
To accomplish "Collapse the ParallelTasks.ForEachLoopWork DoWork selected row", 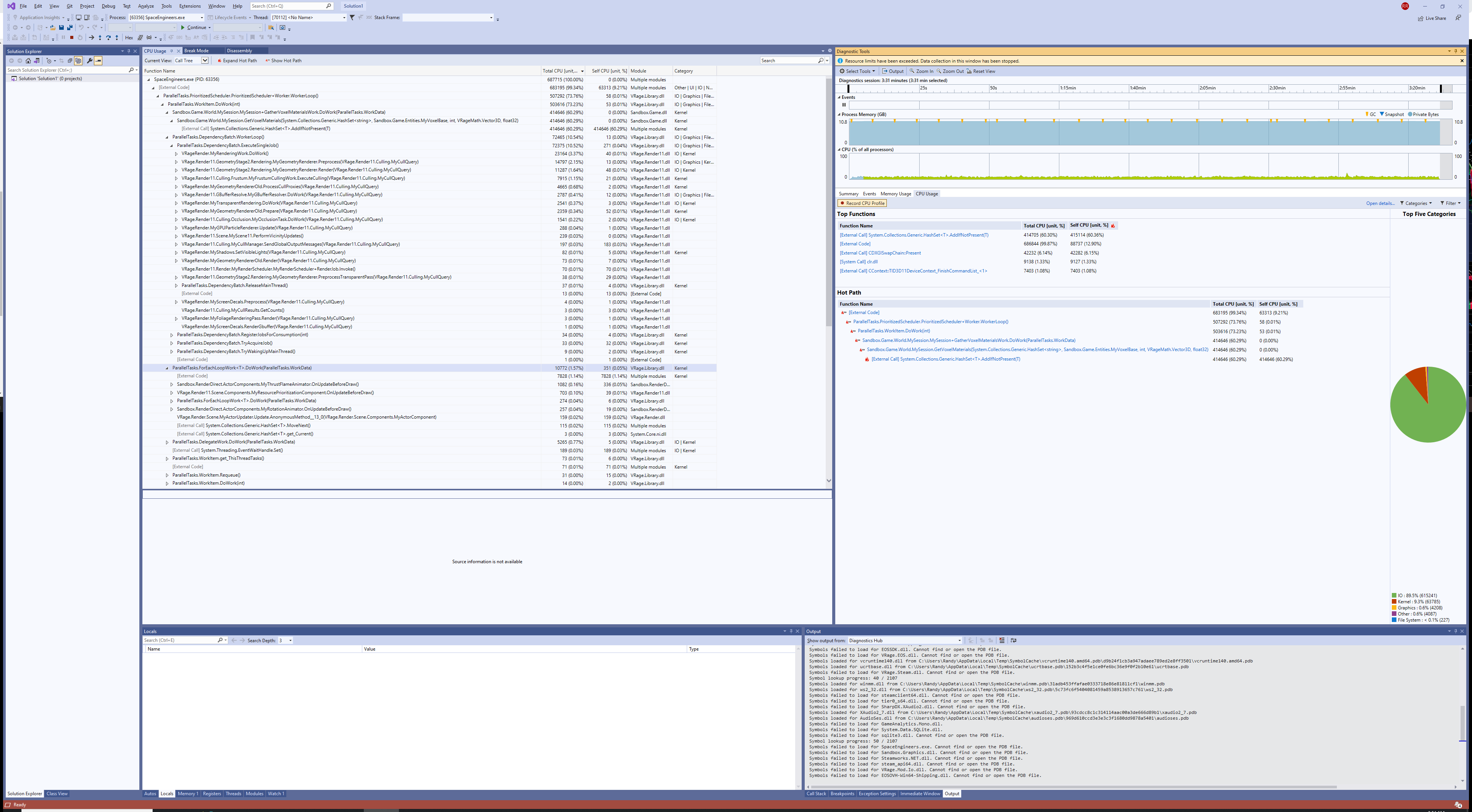I will pos(167,368).
